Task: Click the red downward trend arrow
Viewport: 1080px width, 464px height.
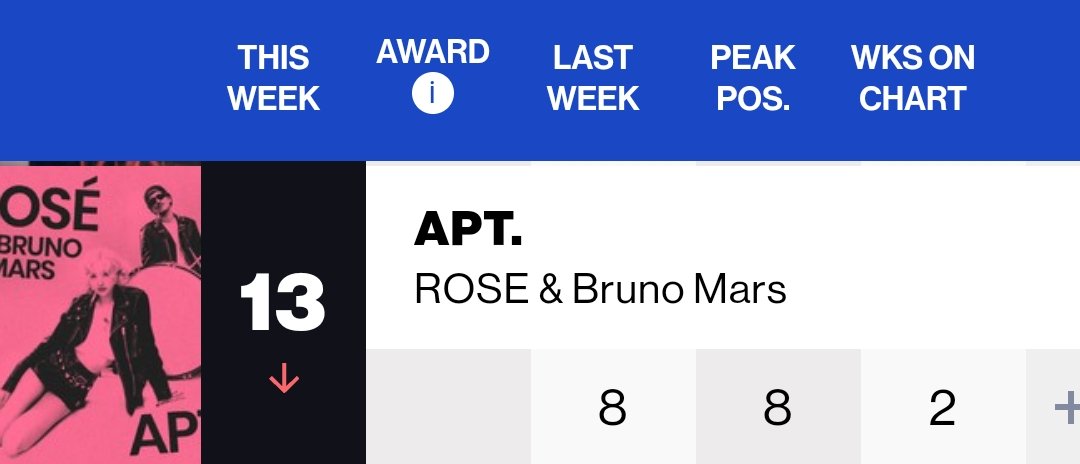Action: point(284,379)
